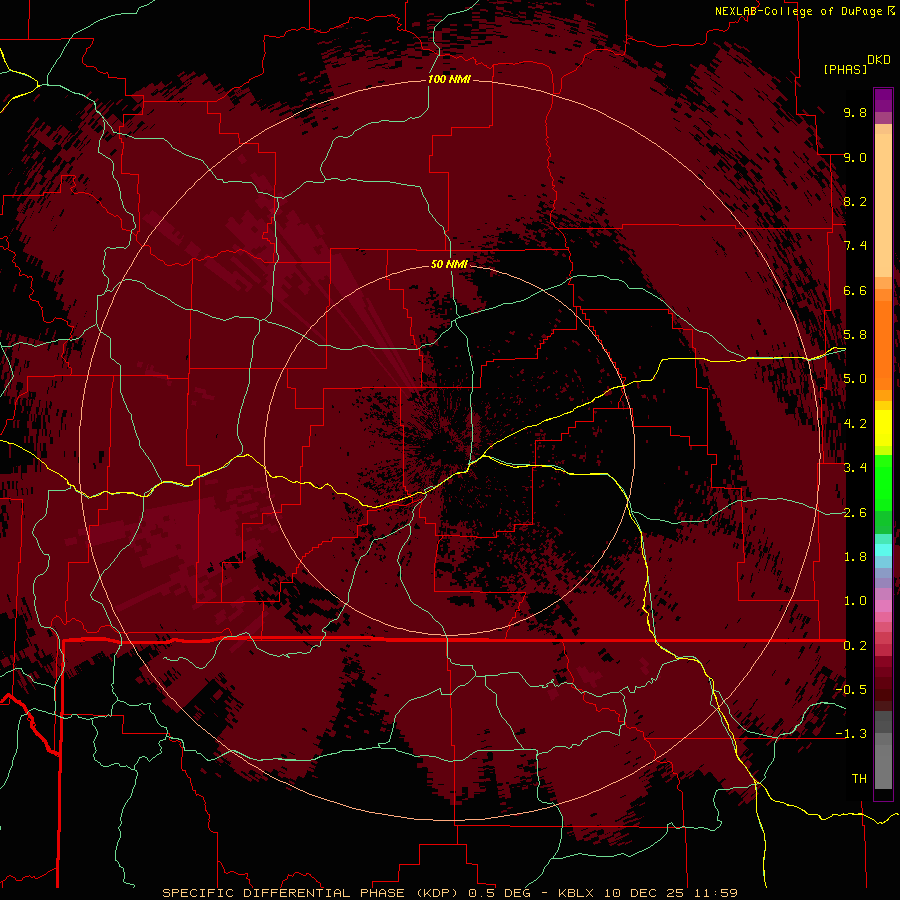Image resolution: width=900 pixels, height=900 pixels.
Task: Select the 9.0 value on color scale
Action: coord(855,157)
